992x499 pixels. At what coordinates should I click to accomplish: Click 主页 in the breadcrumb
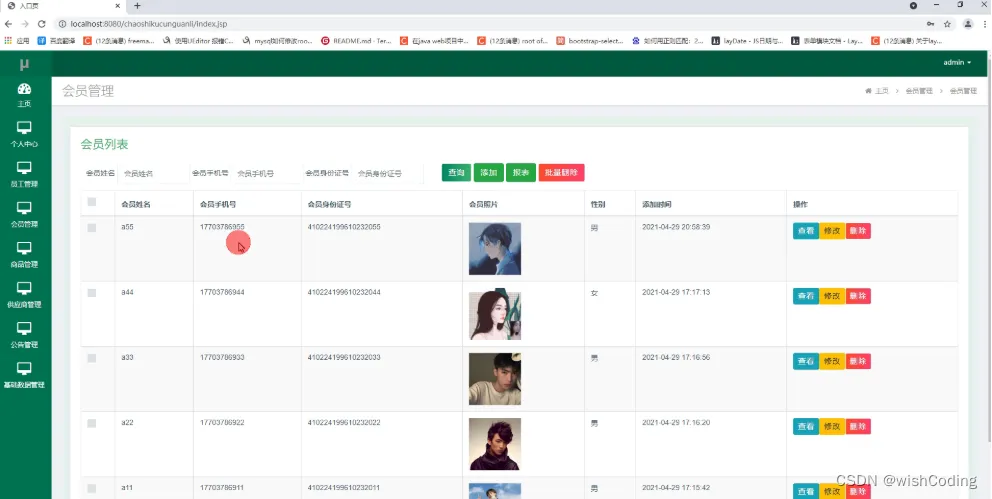coord(877,91)
